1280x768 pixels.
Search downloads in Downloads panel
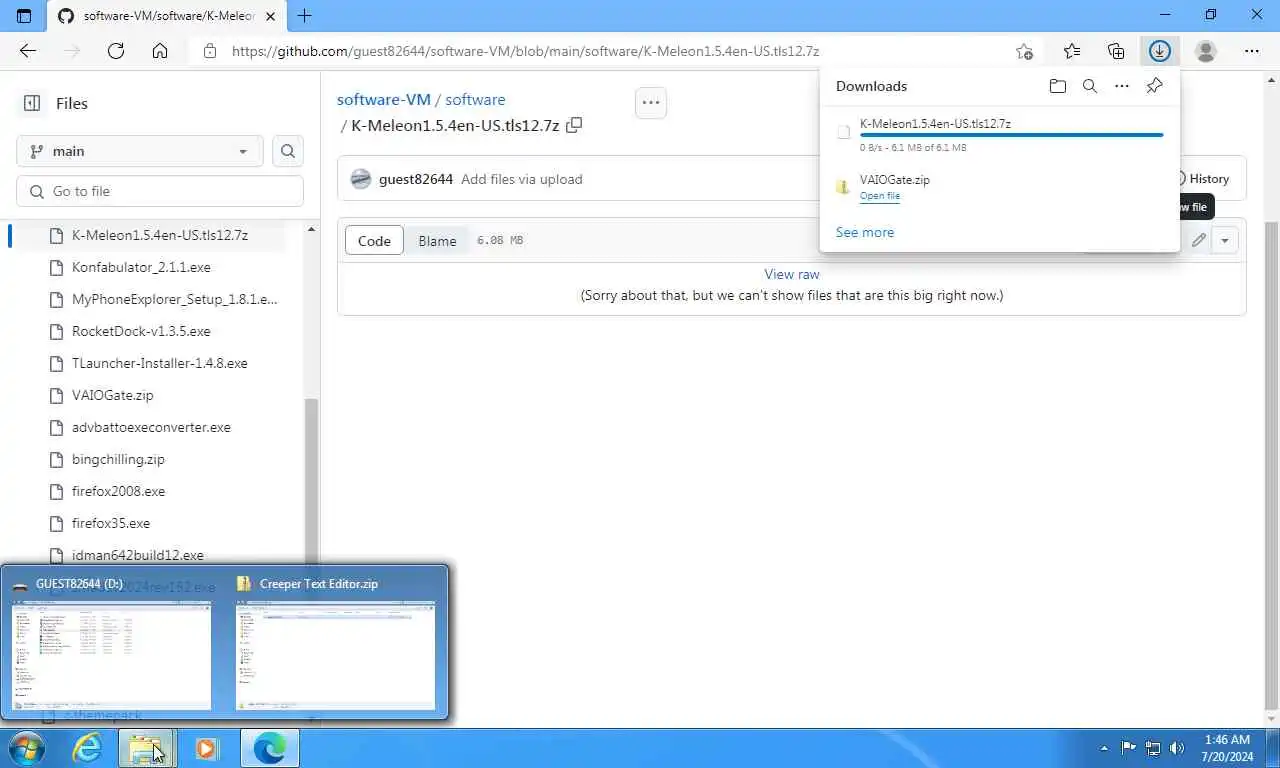[1090, 86]
